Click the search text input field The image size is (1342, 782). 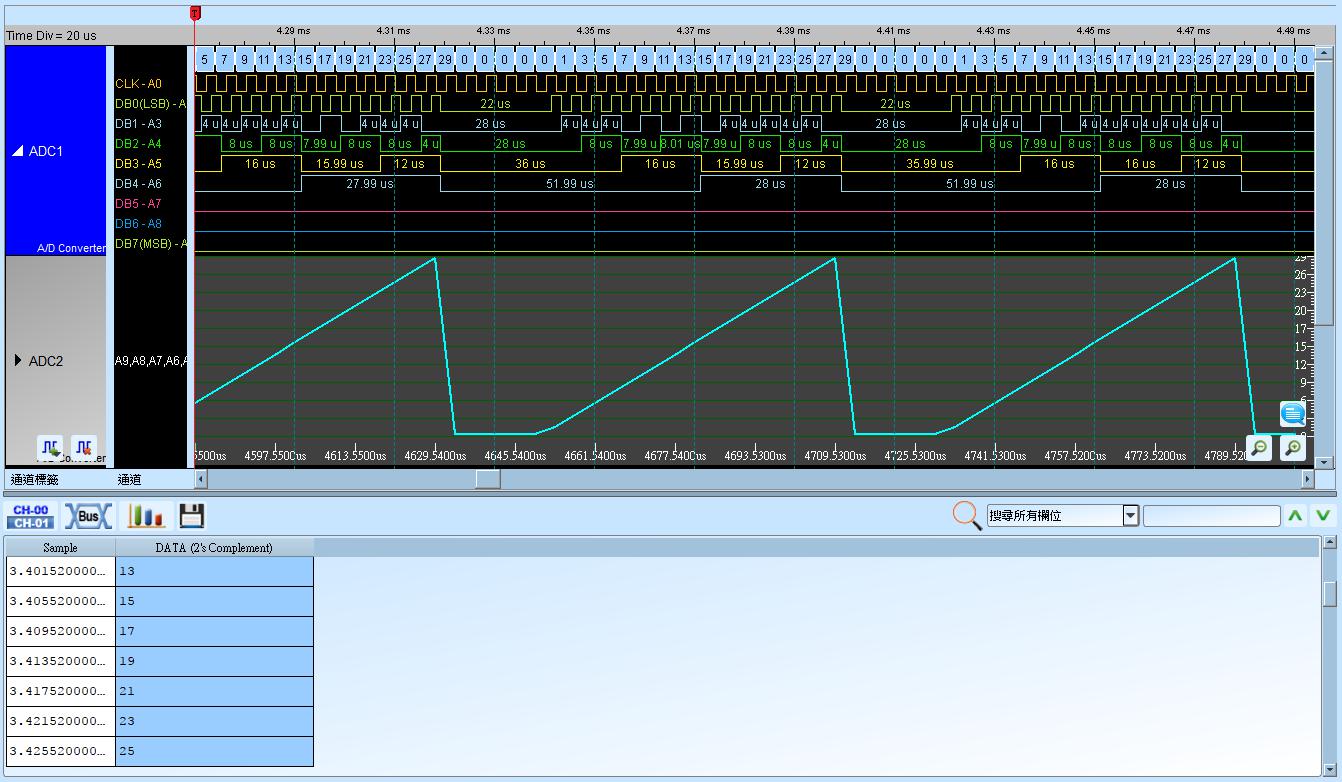pyautogui.click(x=1211, y=516)
